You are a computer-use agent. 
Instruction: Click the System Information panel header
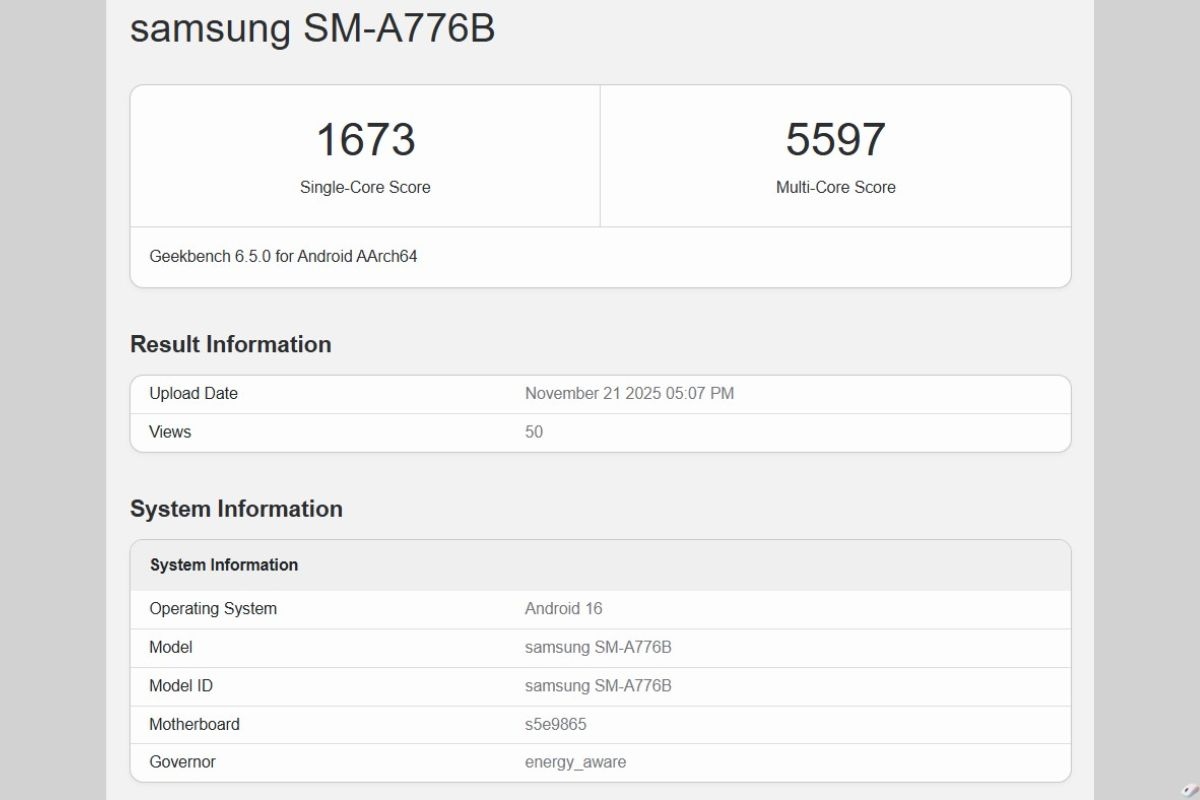pyautogui.click(x=223, y=565)
